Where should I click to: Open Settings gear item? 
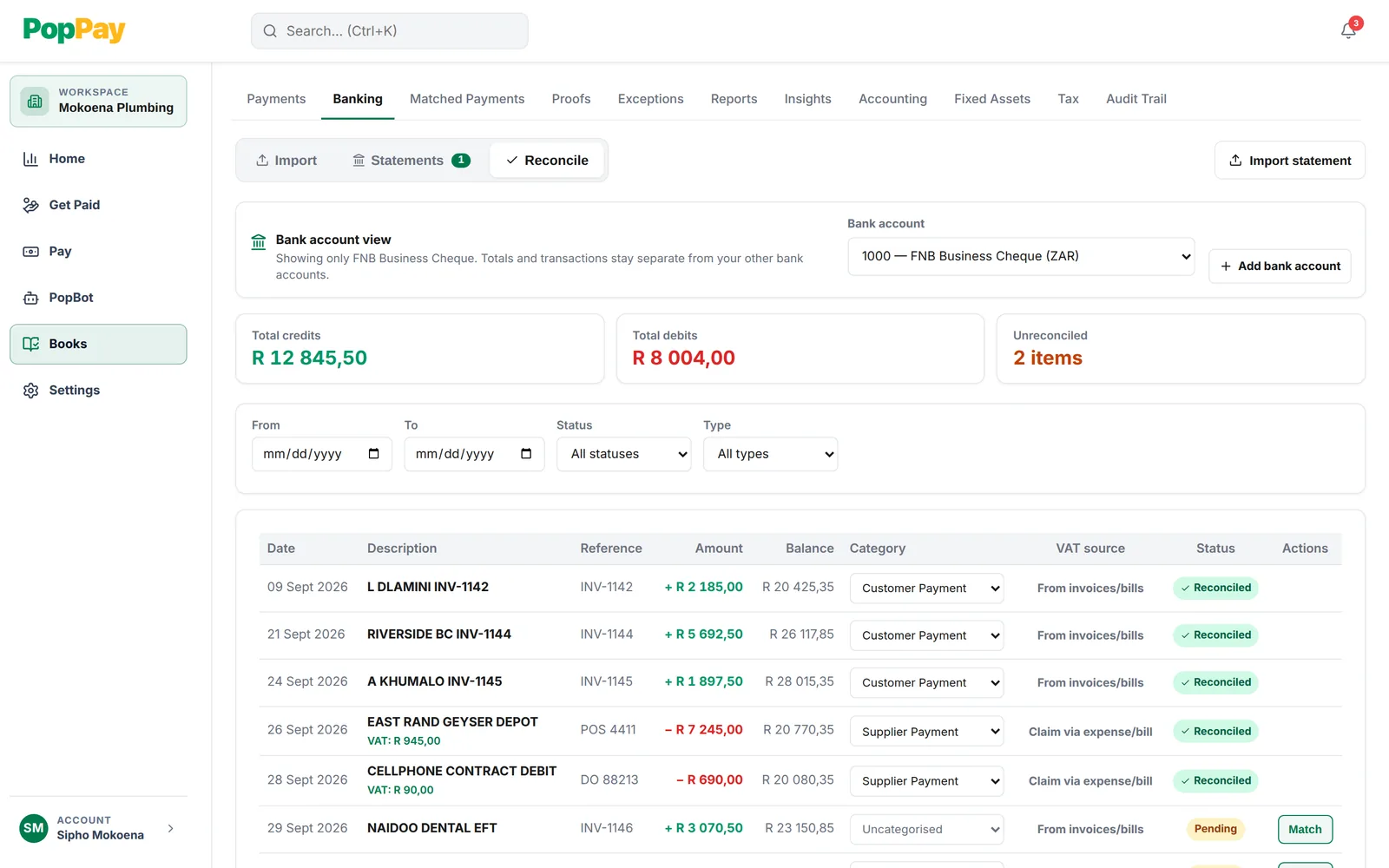98,390
